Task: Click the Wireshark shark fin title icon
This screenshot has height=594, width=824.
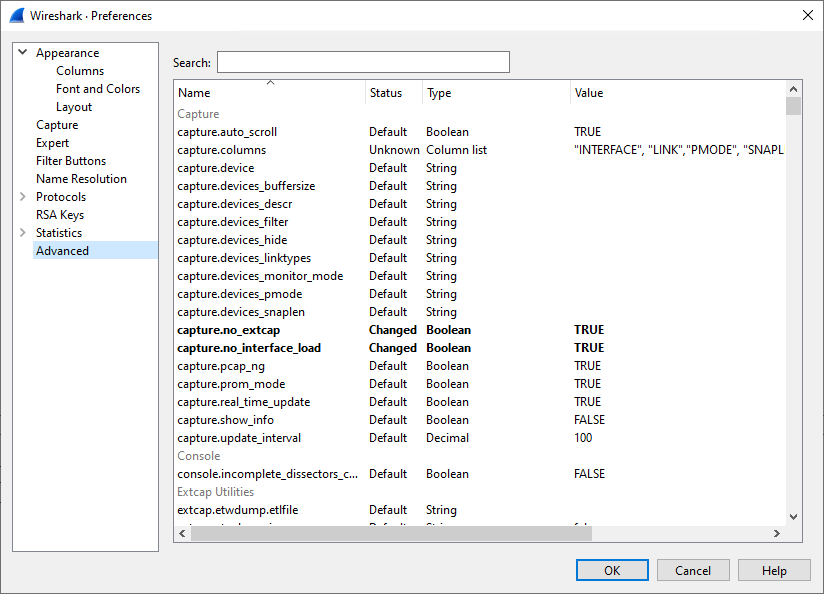Action: coord(16,15)
